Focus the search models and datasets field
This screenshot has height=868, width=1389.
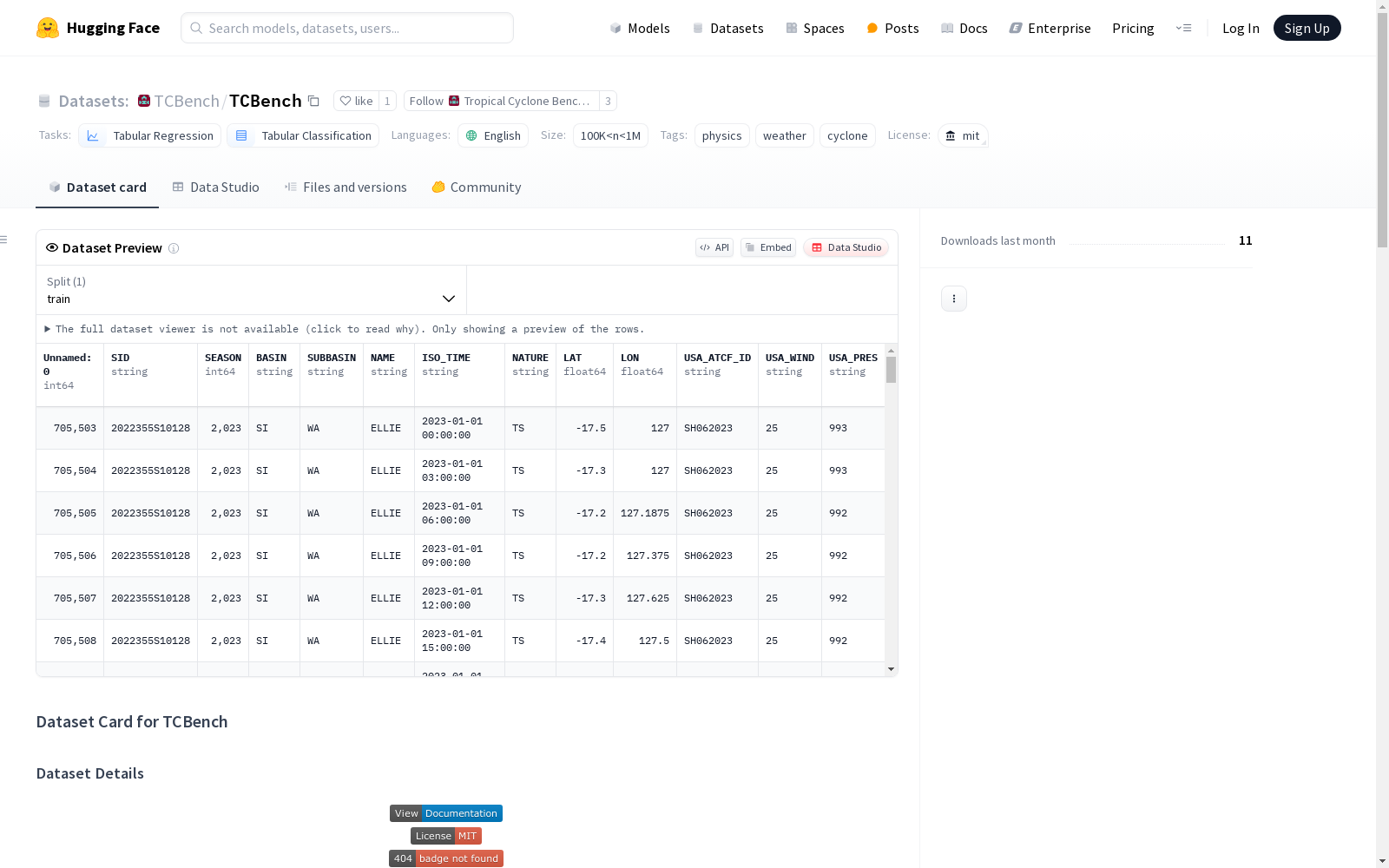point(347,28)
